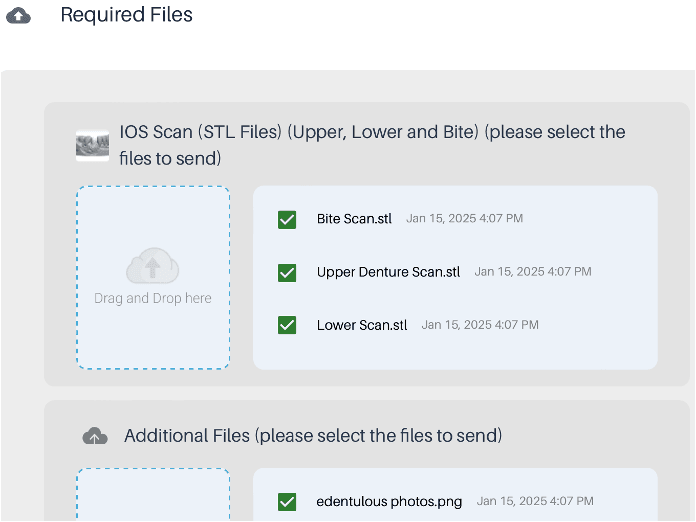Screen dimensions: 696x522
Task: Click the Additional Files section title
Action: [313, 436]
